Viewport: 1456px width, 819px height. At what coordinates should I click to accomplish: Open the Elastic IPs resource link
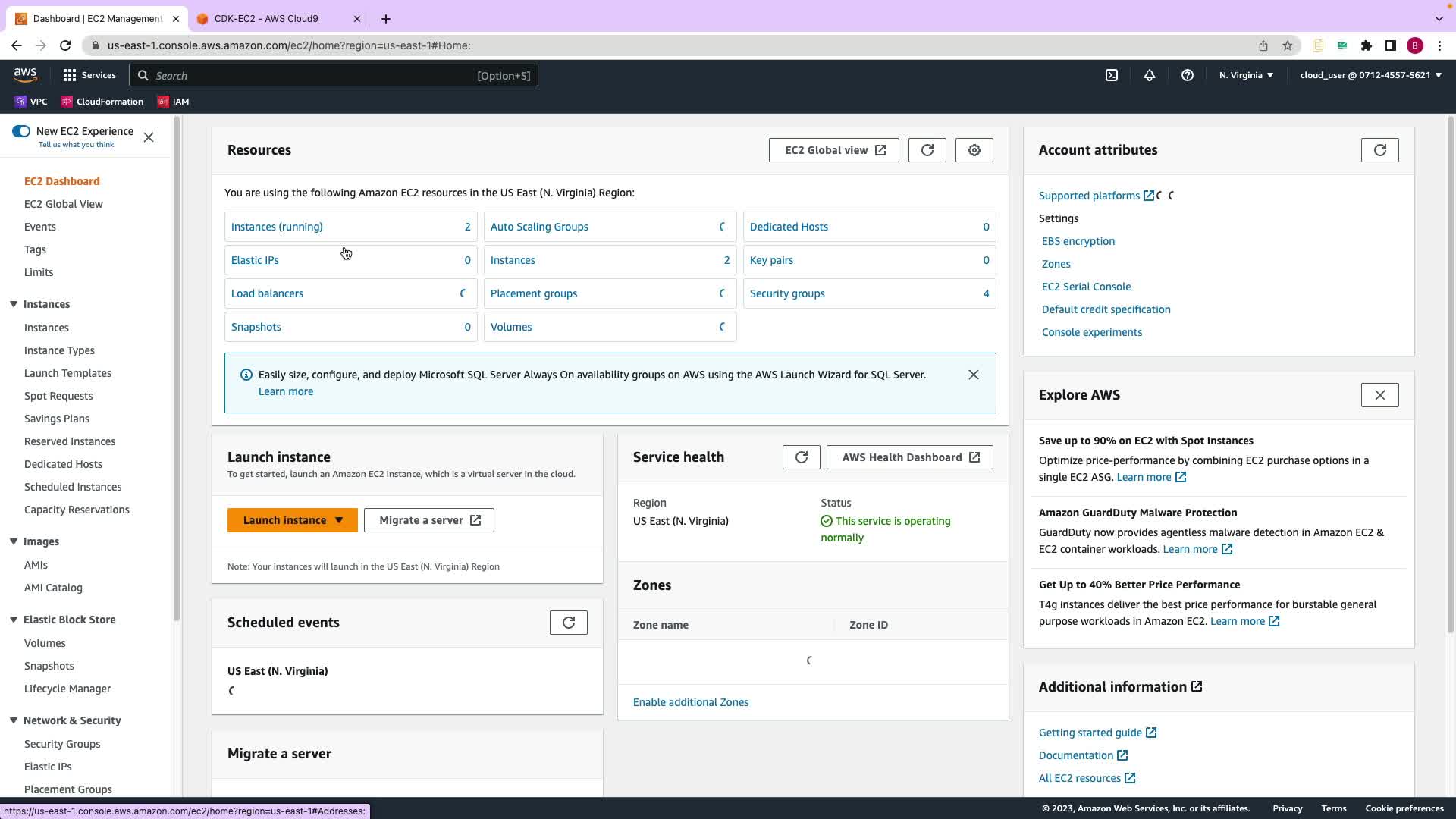(255, 260)
